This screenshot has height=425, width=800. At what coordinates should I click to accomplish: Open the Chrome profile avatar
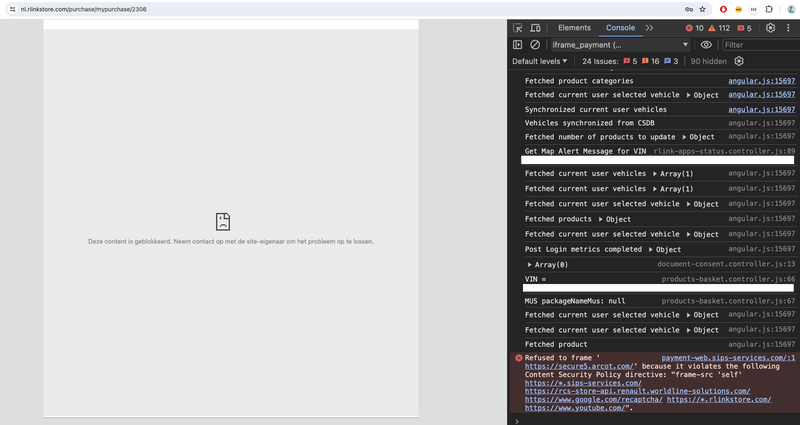[791, 9]
